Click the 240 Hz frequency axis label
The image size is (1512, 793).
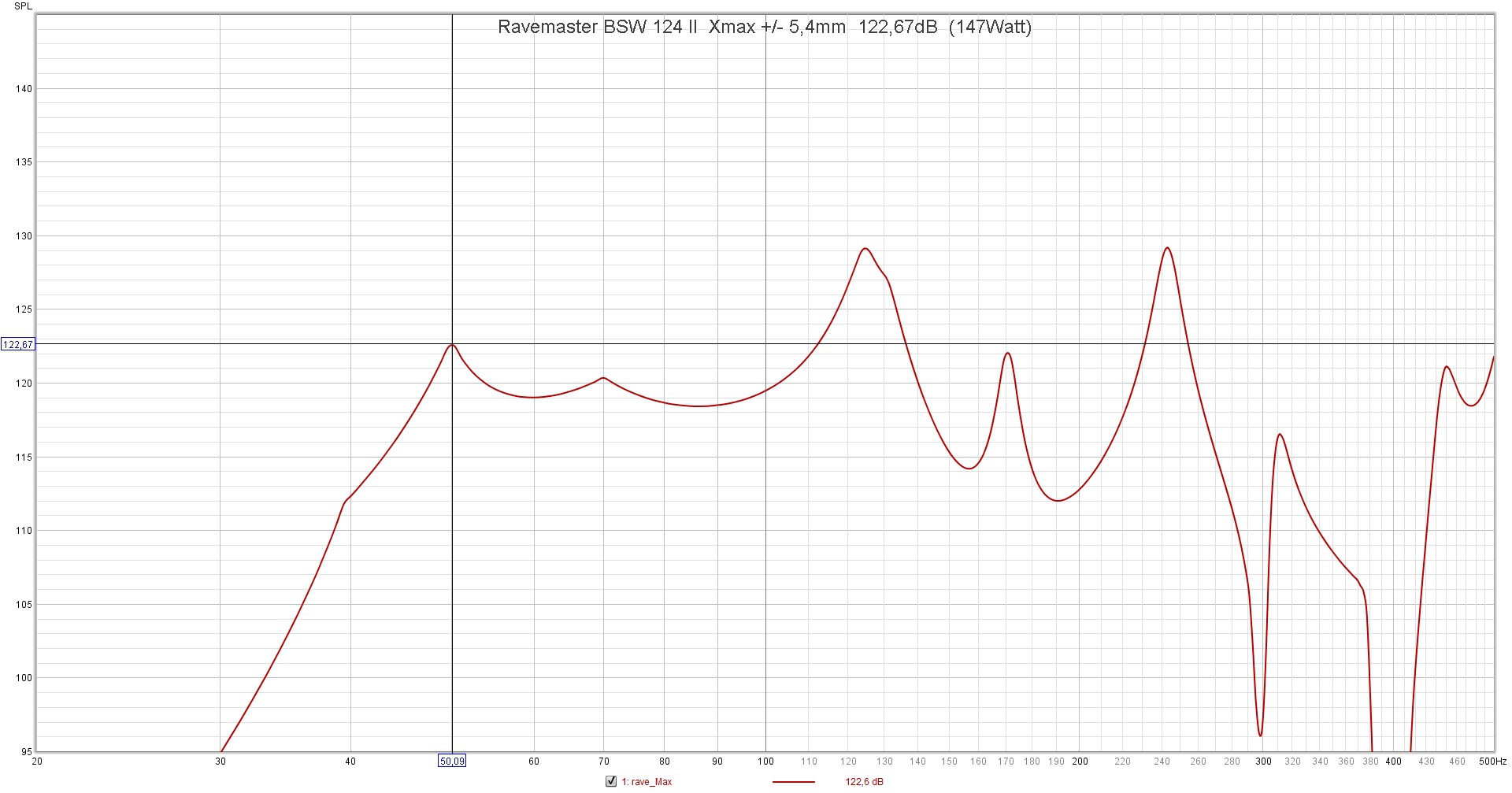1162,762
